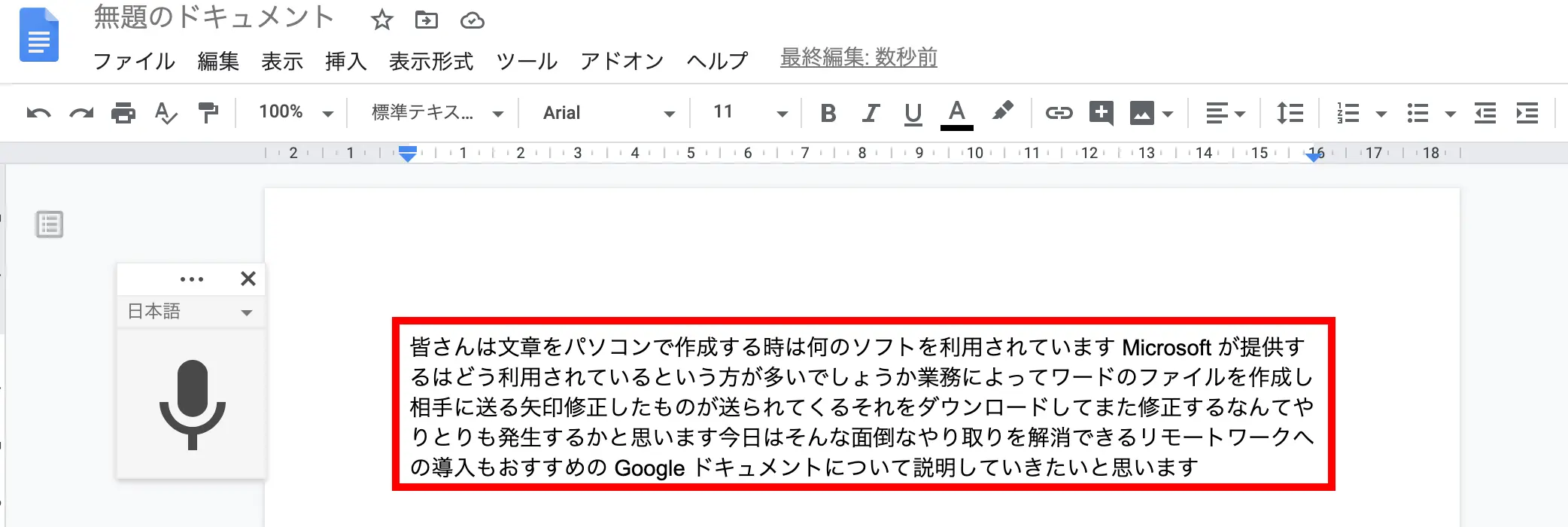1568x527 pixels.
Task: Open the 編集 menu
Action: coord(218,61)
